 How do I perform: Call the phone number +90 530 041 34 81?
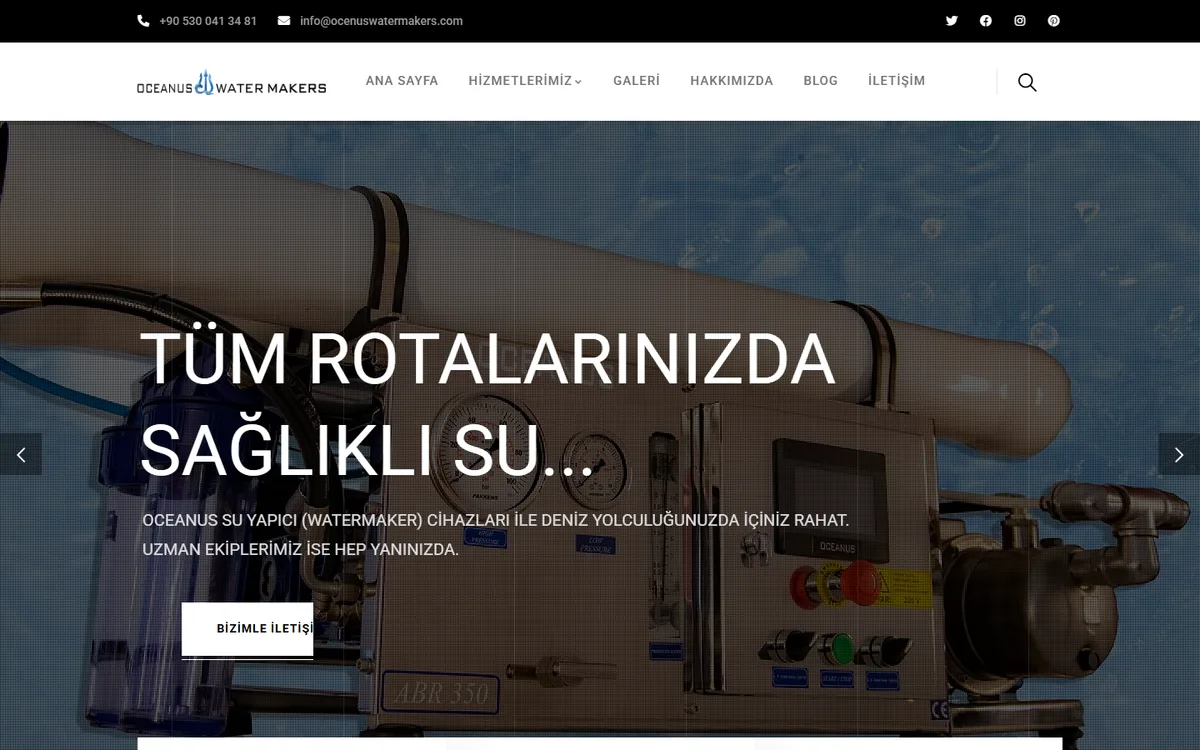pos(208,21)
